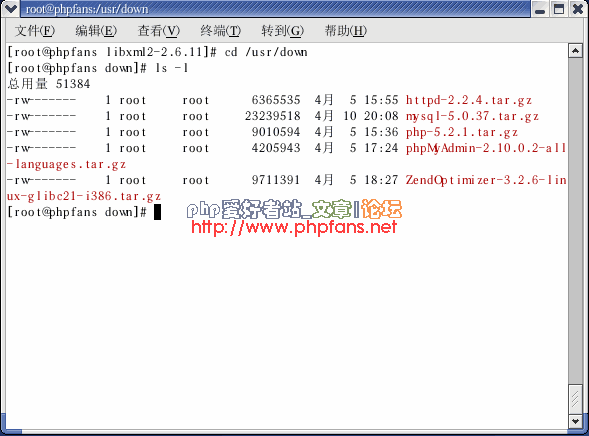Open the 帮助(H) menu
Image resolution: width=589 pixels, height=436 pixels.
click(345, 31)
